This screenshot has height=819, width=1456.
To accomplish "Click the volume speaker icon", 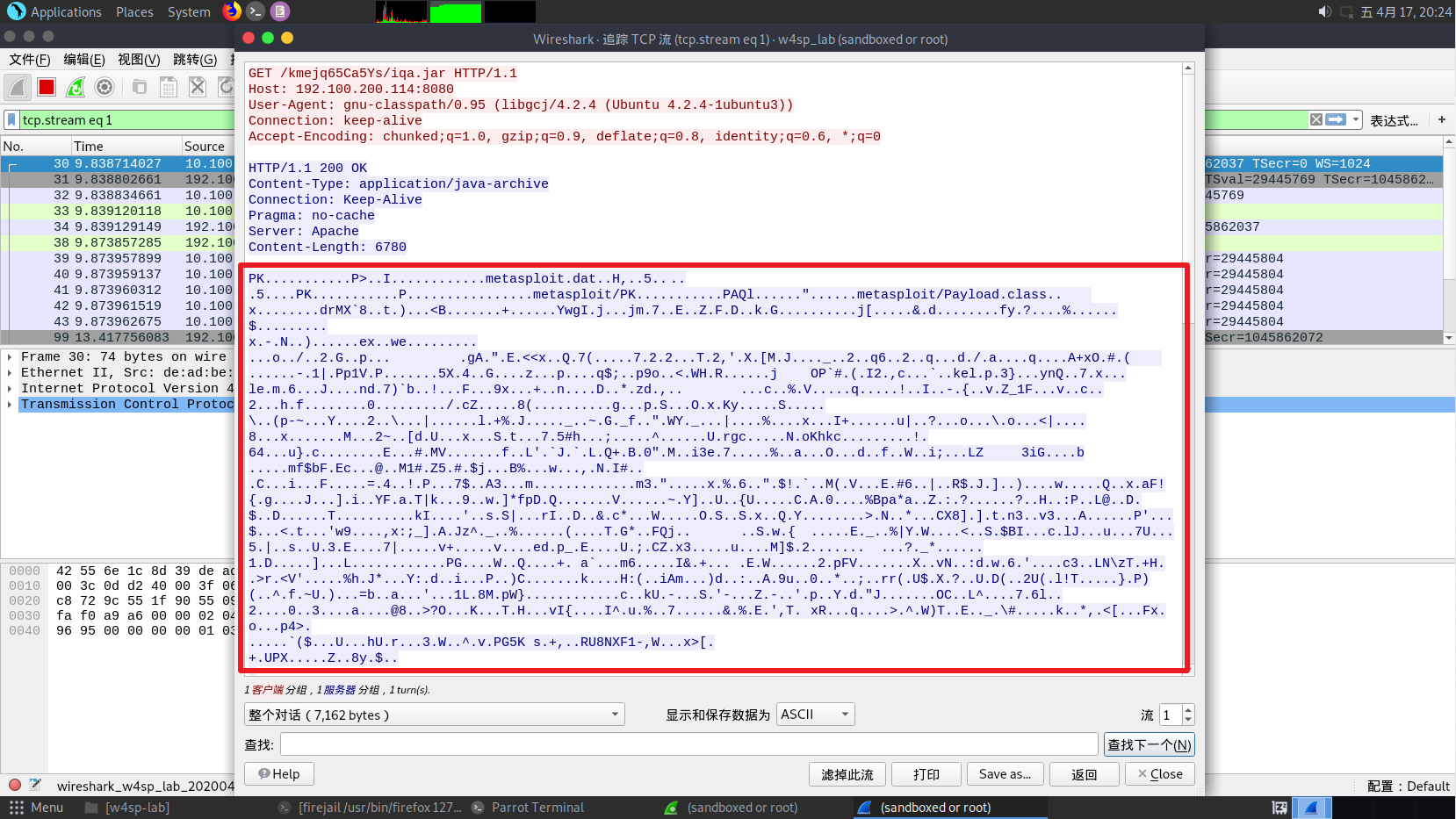I will 1324,11.
